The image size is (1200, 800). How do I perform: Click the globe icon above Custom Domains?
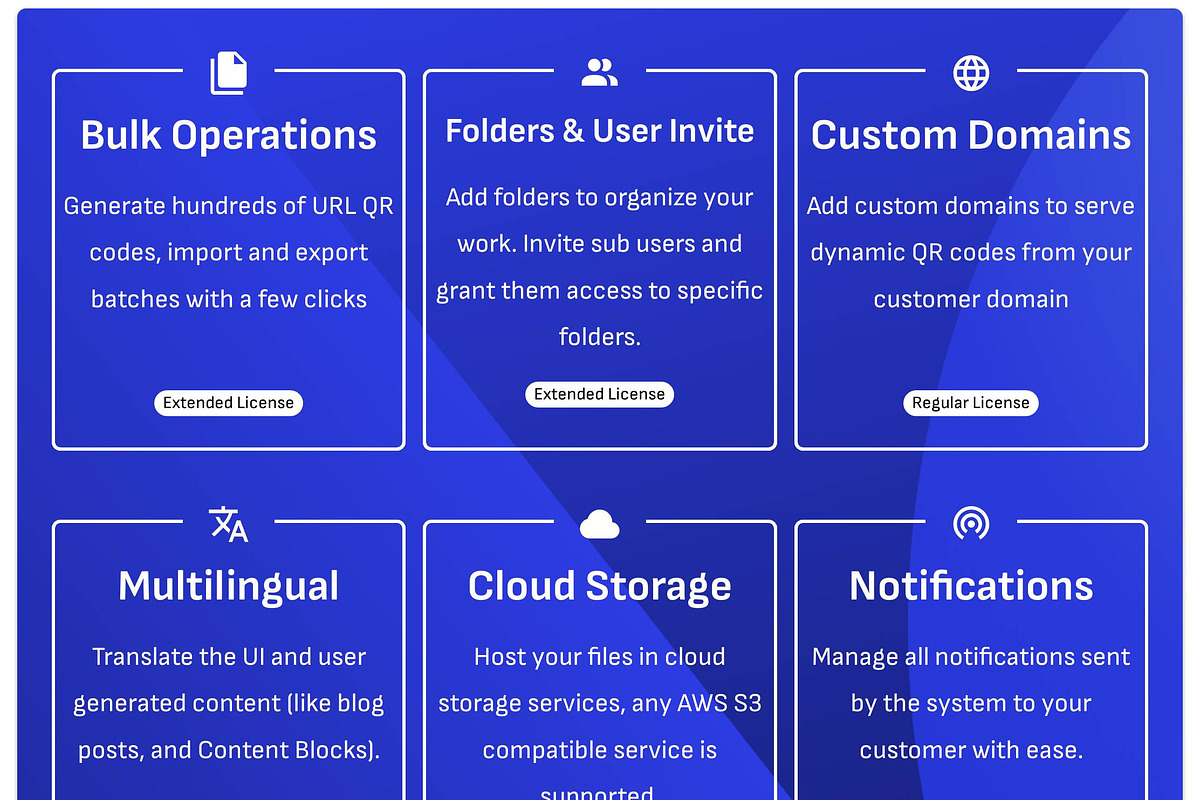(971, 72)
